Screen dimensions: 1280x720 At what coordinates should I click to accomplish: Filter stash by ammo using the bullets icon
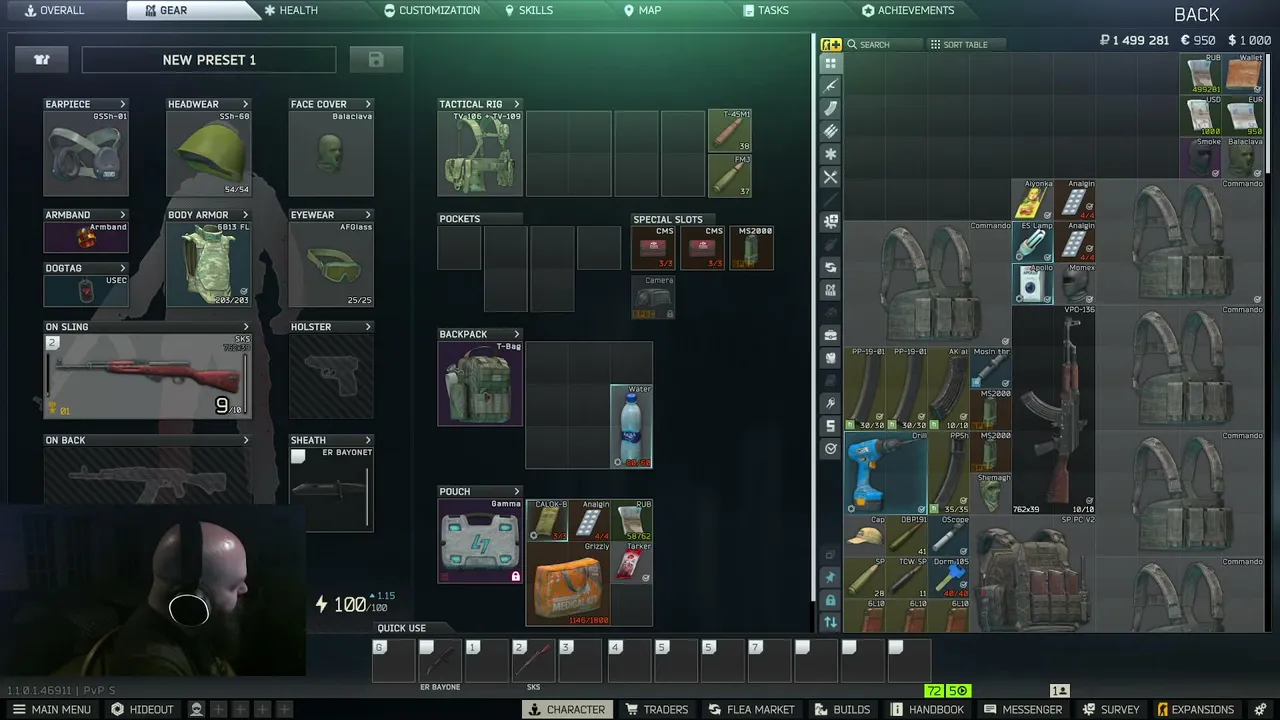[x=830, y=132]
